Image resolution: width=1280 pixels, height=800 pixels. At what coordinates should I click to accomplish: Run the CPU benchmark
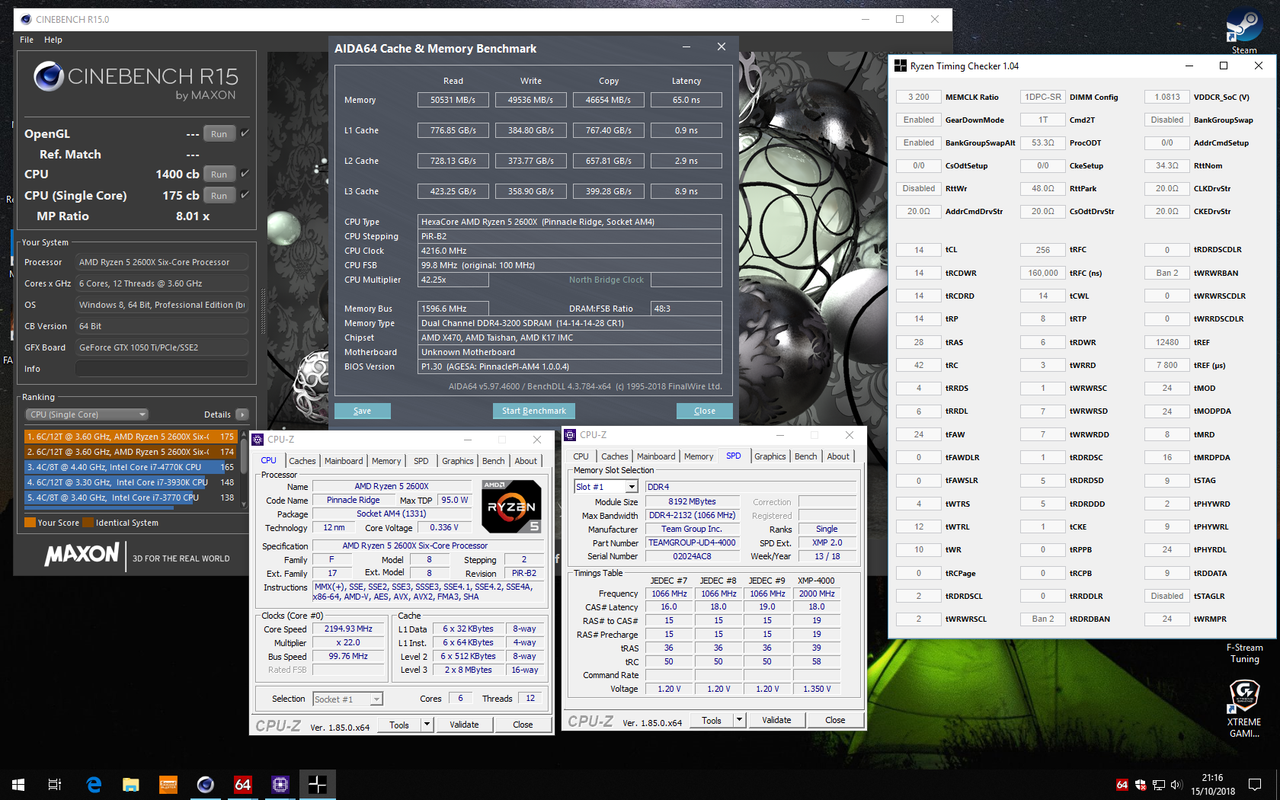coord(219,174)
